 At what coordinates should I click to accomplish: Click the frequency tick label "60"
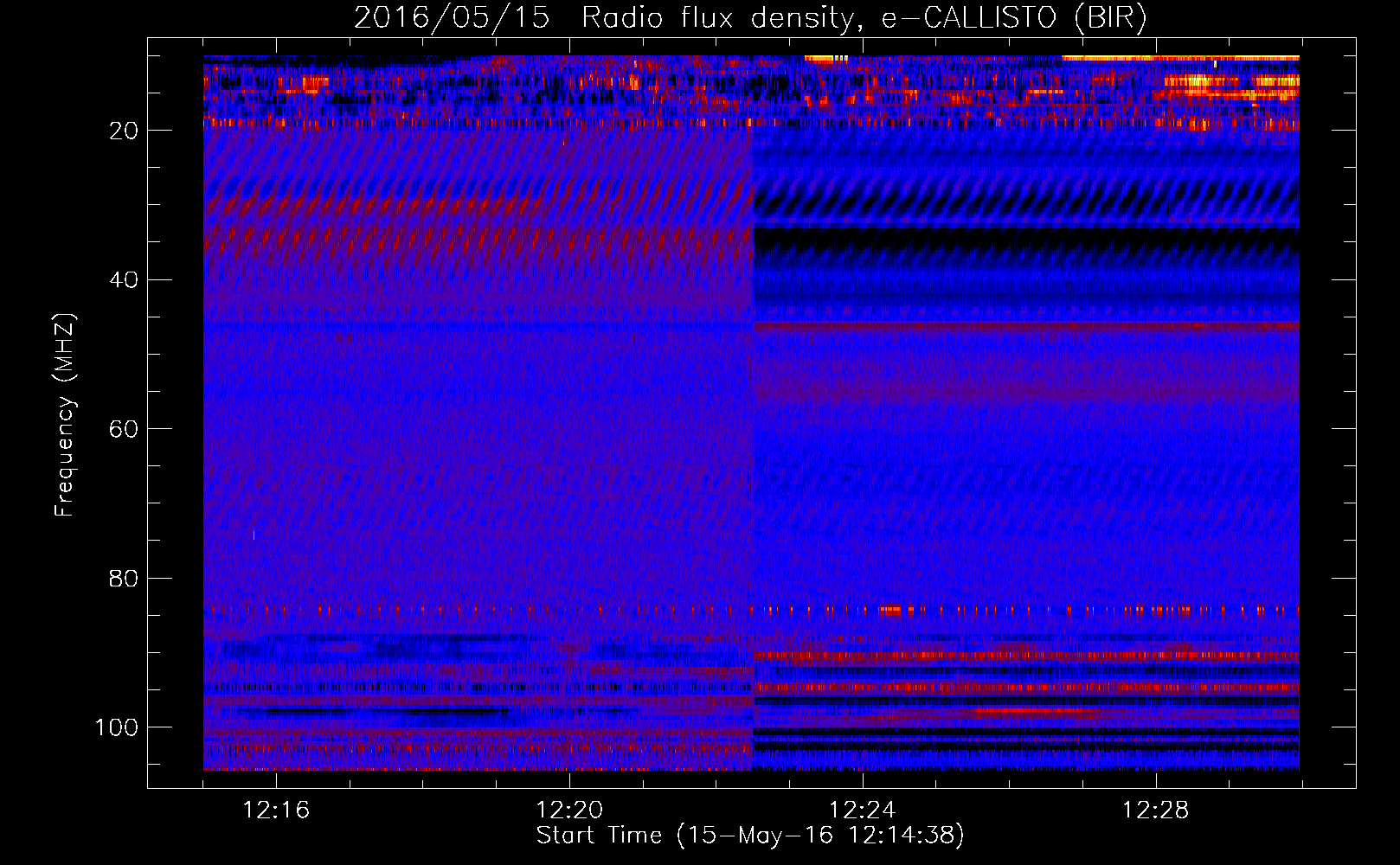125,429
